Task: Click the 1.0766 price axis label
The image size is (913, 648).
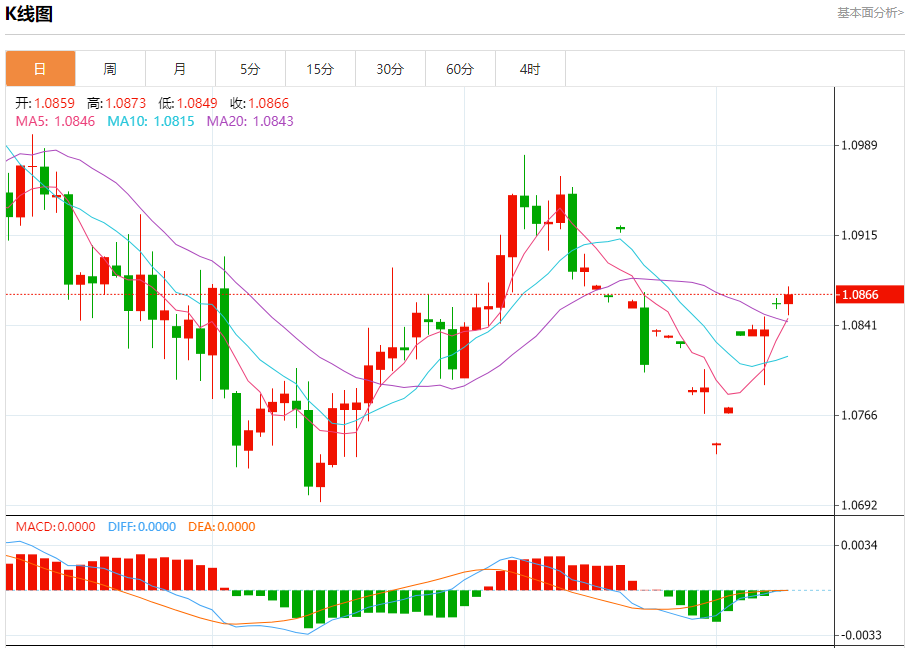Action: (x=859, y=415)
